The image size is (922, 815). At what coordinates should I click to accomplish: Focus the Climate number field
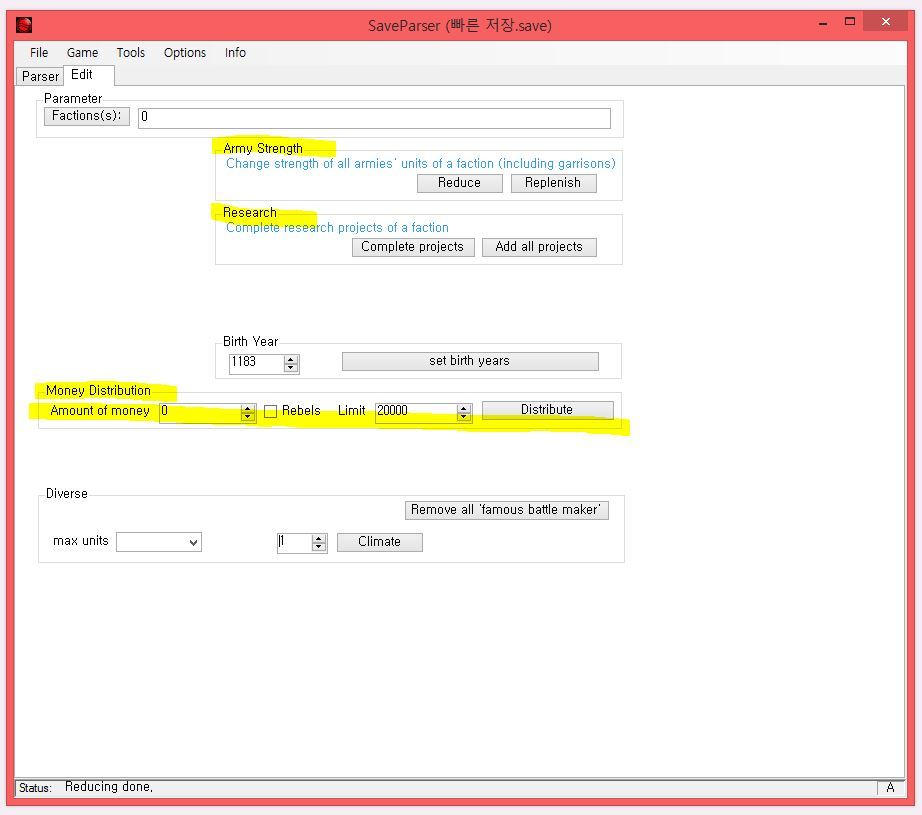coord(294,543)
